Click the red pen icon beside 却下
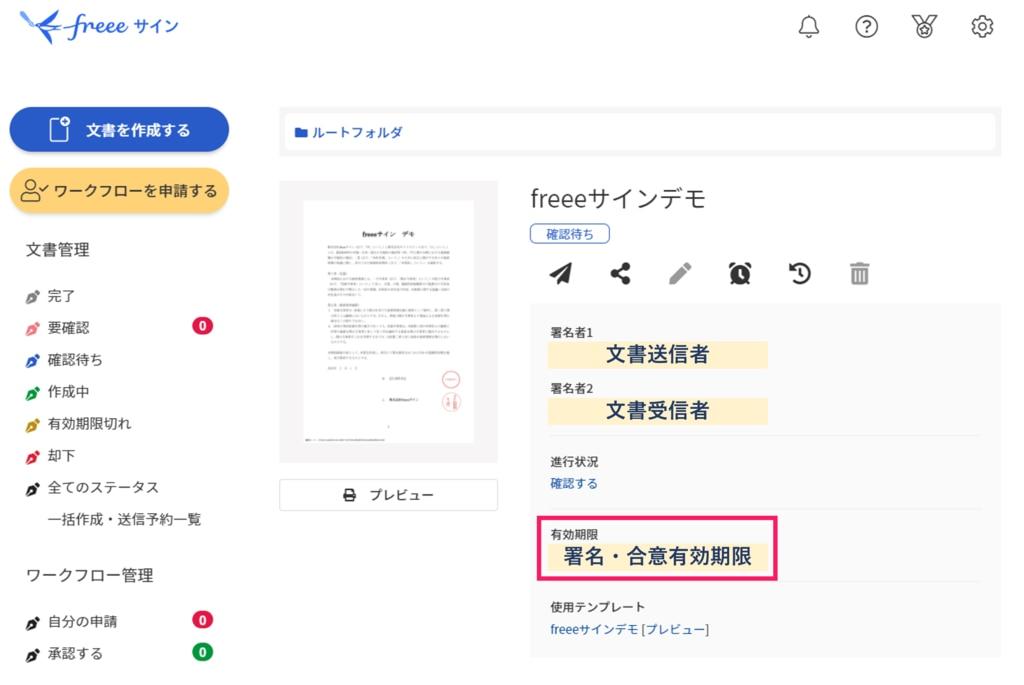This screenshot has width=1024, height=685. (x=32, y=457)
